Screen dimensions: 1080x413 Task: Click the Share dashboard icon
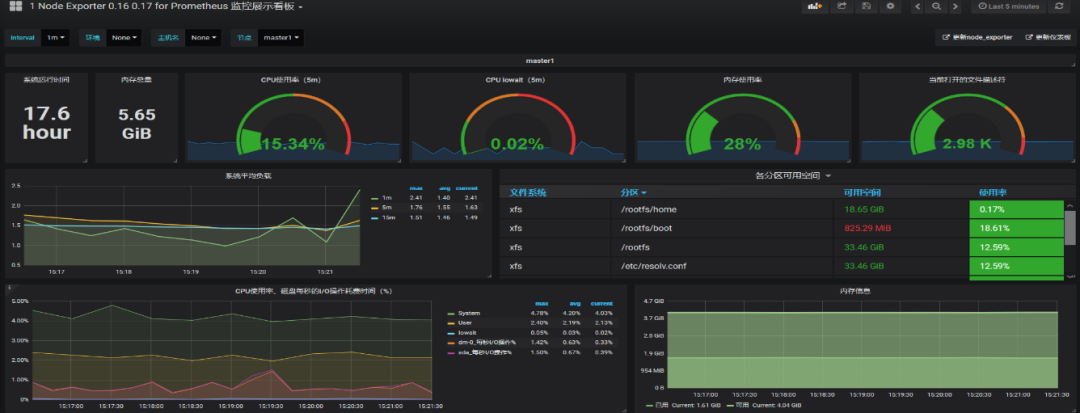click(841, 6)
